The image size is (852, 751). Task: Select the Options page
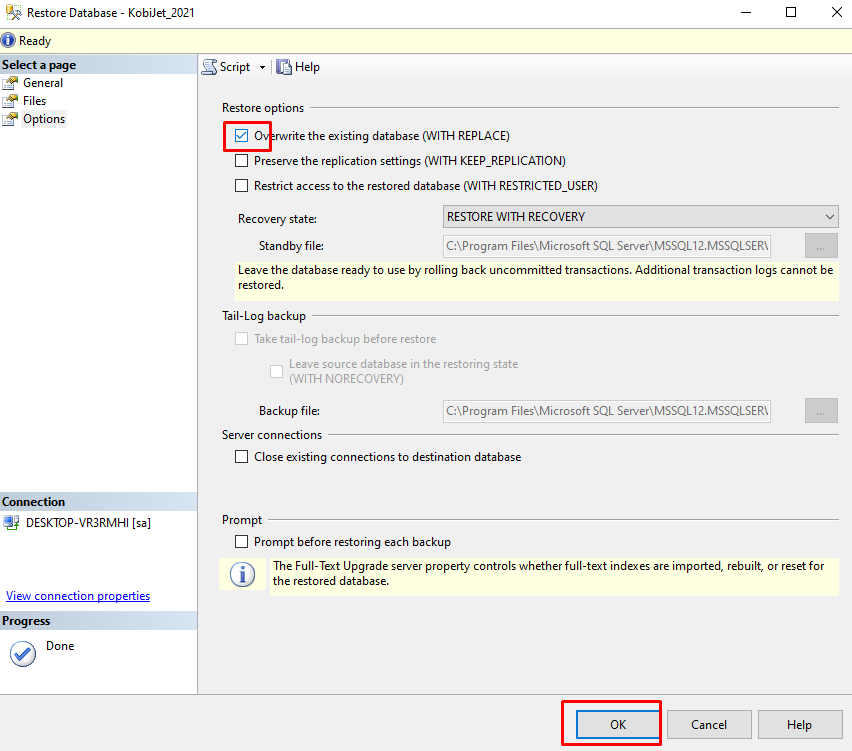[44, 118]
